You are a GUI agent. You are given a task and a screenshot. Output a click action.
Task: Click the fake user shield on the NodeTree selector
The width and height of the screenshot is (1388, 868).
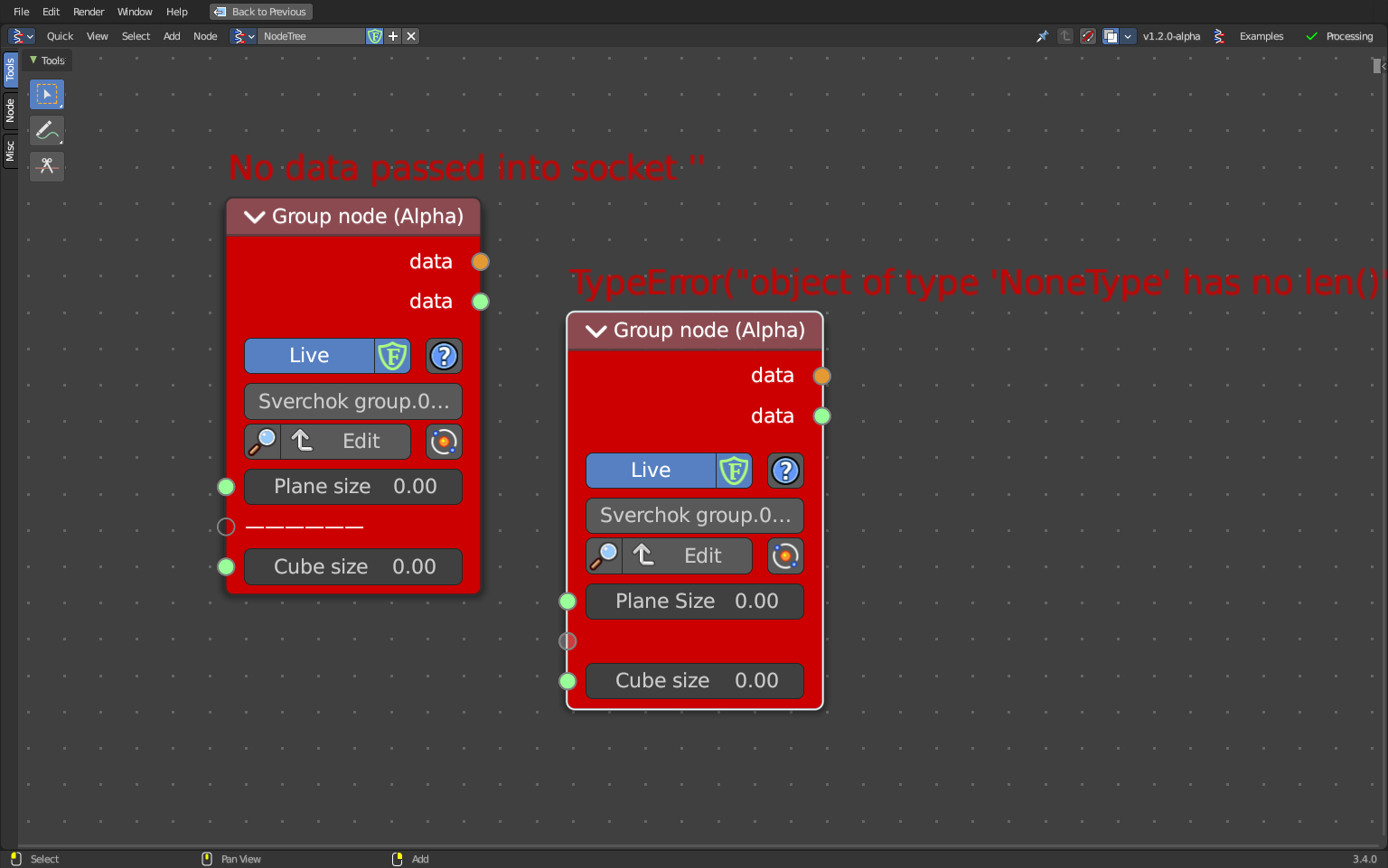(374, 36)
